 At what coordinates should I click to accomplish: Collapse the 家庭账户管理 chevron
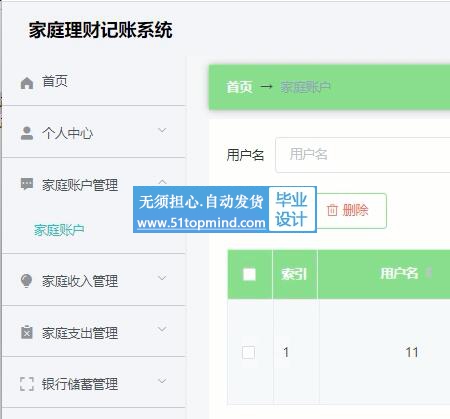pos(162,182)
